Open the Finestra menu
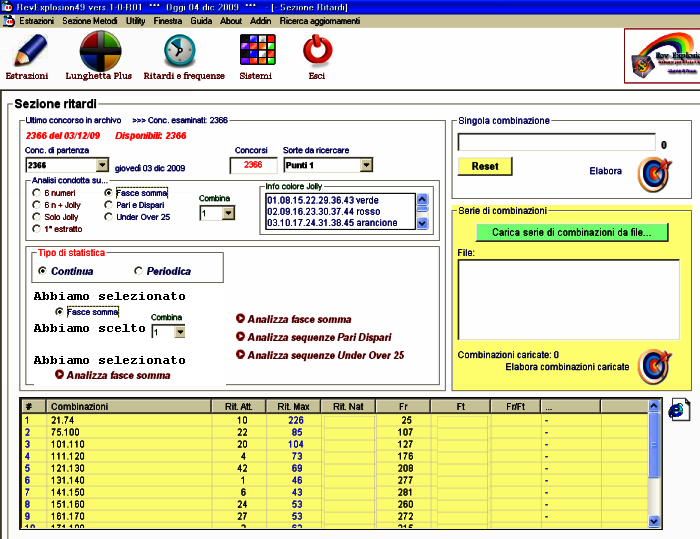Image resolution: width=700 pixels, height=539 pixels. (168, 21)
